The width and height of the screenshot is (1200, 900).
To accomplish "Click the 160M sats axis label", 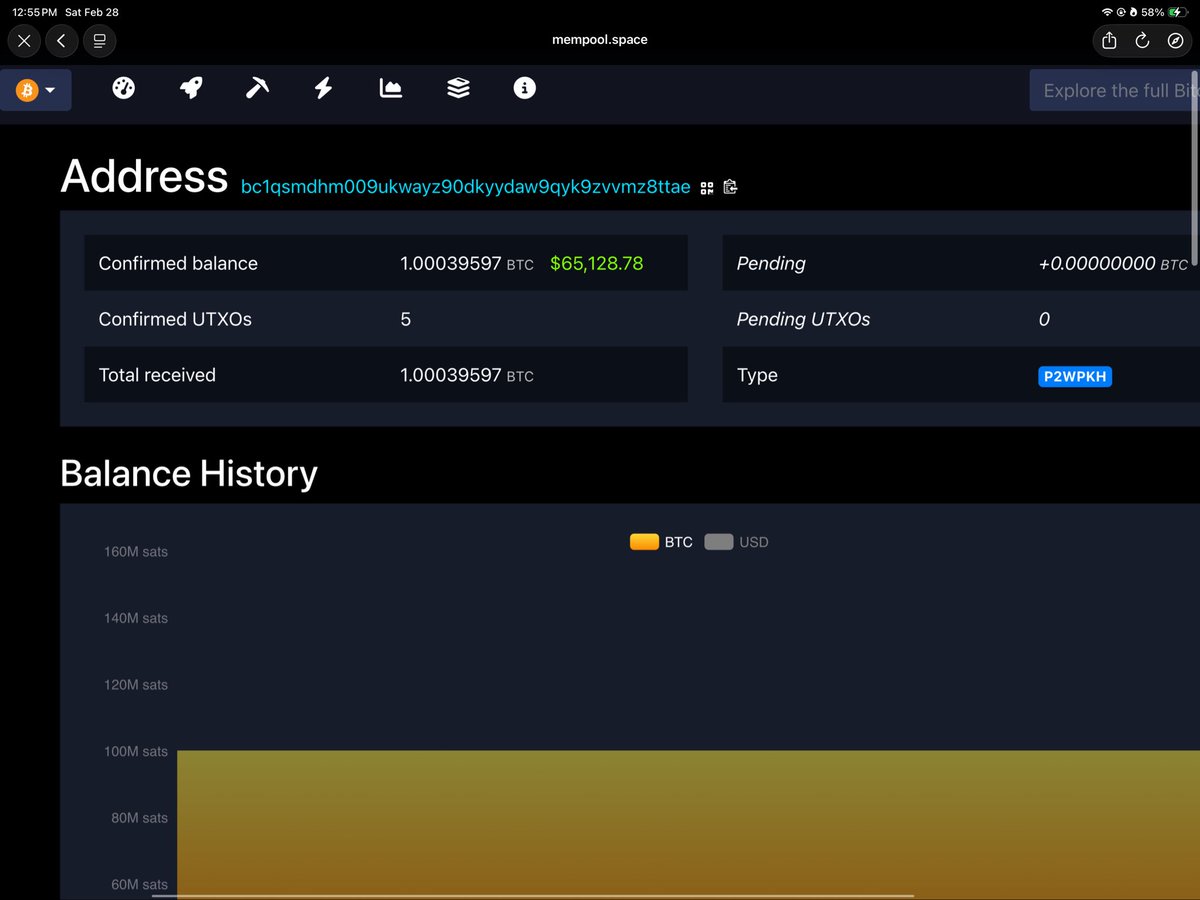I will pos(136,551).
